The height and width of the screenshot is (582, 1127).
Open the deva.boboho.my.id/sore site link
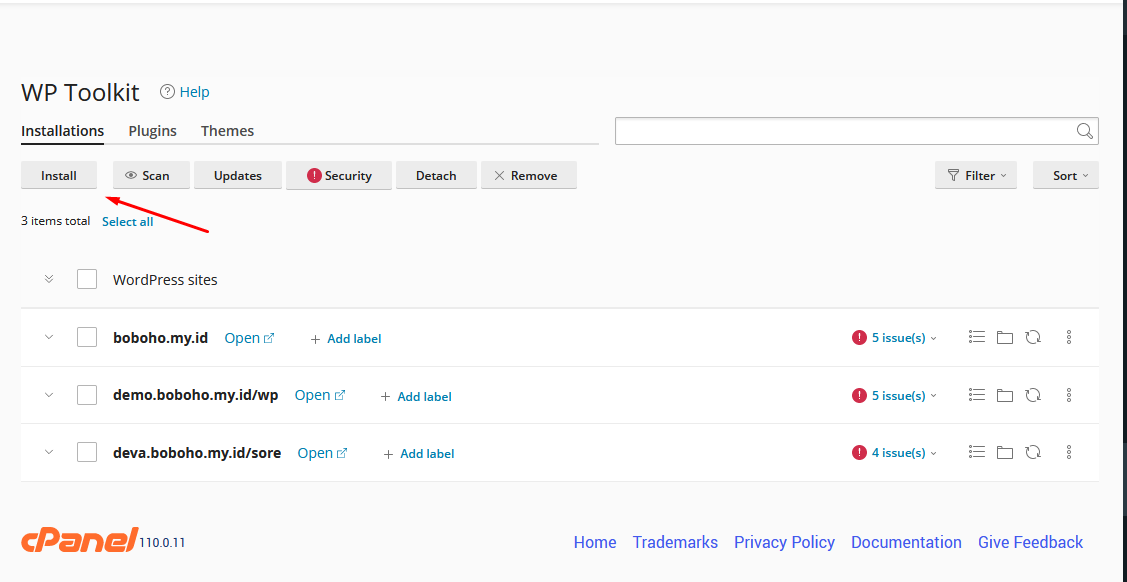(x=323, y=453)
